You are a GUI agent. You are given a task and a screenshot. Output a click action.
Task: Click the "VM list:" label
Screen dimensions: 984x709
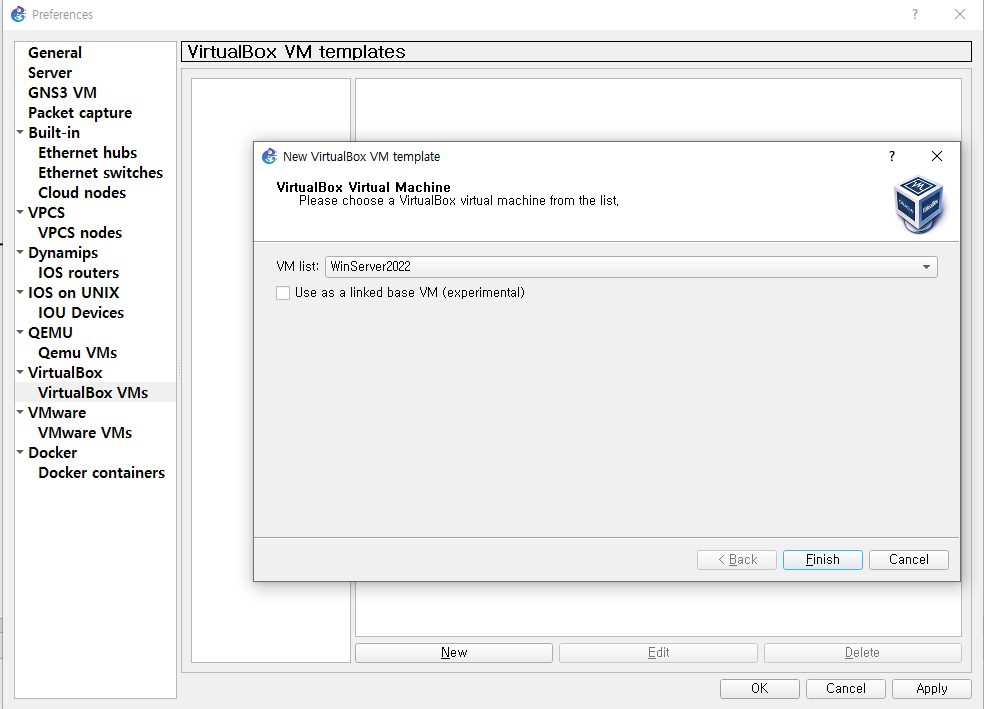pos(297,267)
